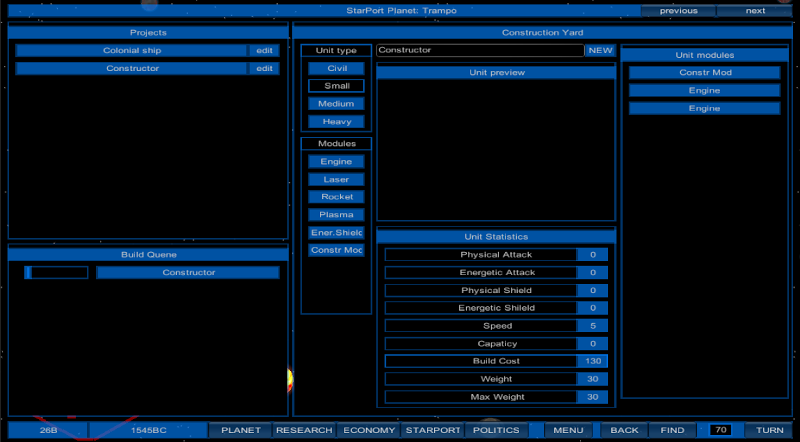Select Heavy unit type
800x442 pixels.
point(336,121)
